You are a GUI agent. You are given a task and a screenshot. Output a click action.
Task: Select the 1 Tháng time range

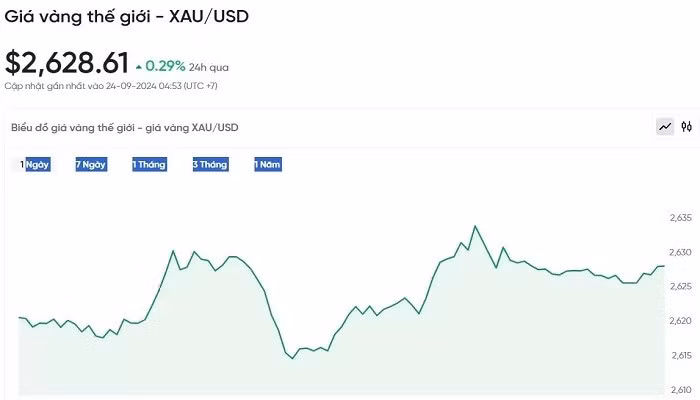149,164
